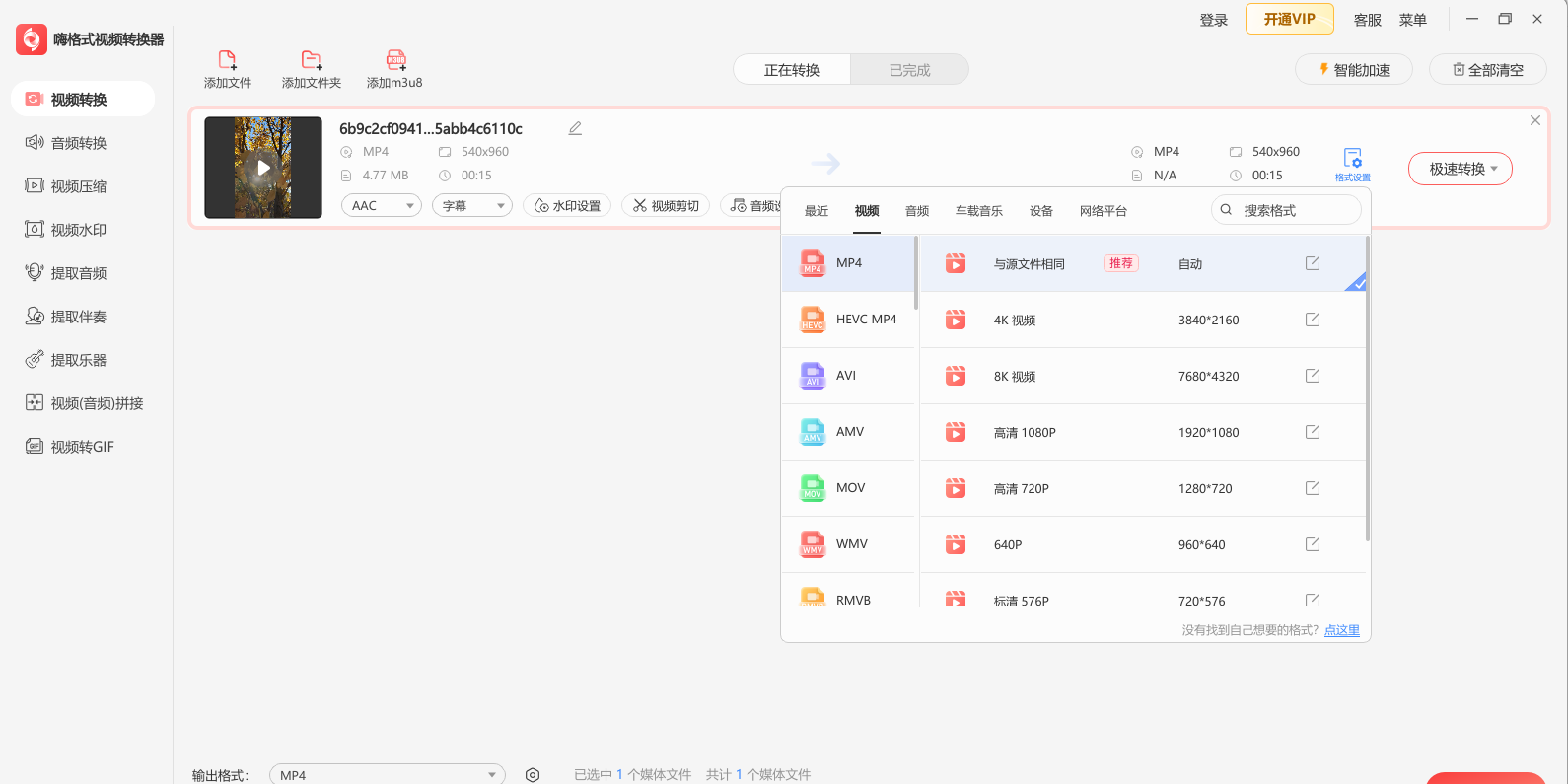Click the rename pencil icon beside filename
Image resolution: width=1568 pixels, height=784 pixels.
(x=575, y=128)
